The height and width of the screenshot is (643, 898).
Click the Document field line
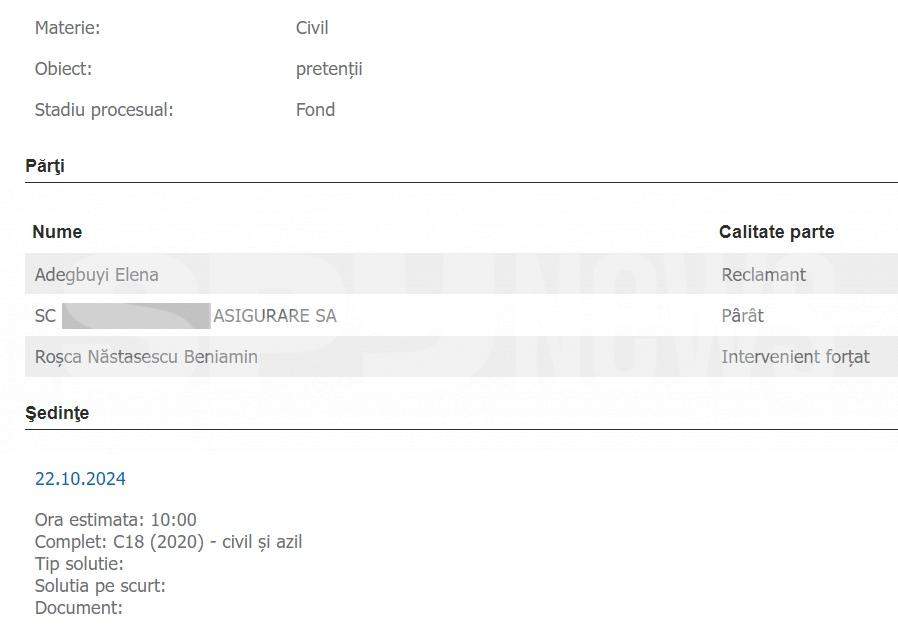coord(79,608)
